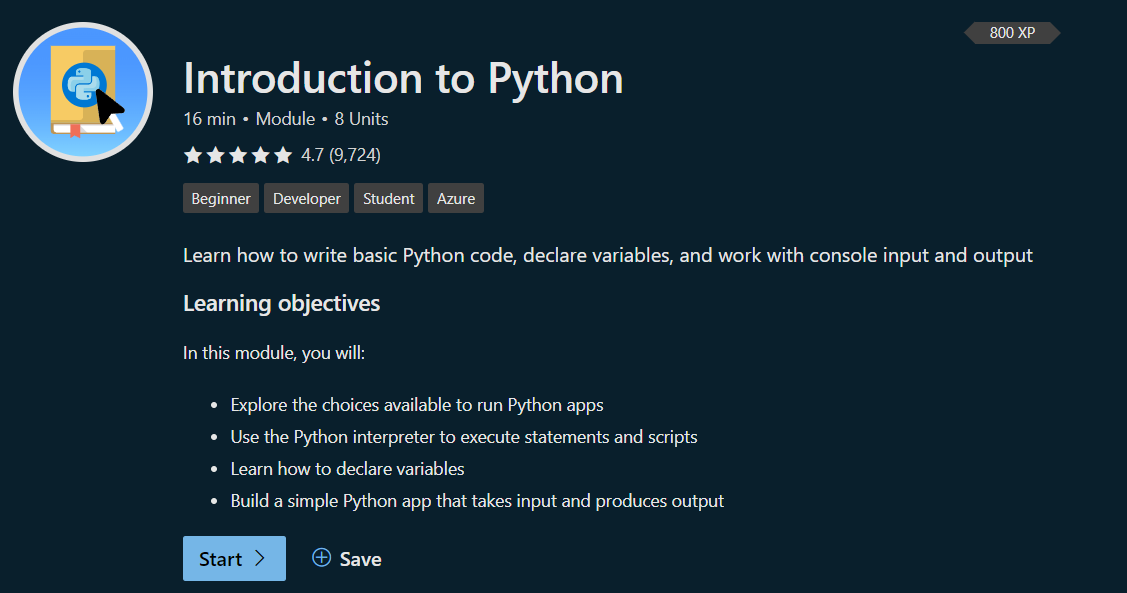Image resolution: width=1127 pixels, height=593 pixels.
Task: Click the 800 XP badge
Action: click(1012, 33)
